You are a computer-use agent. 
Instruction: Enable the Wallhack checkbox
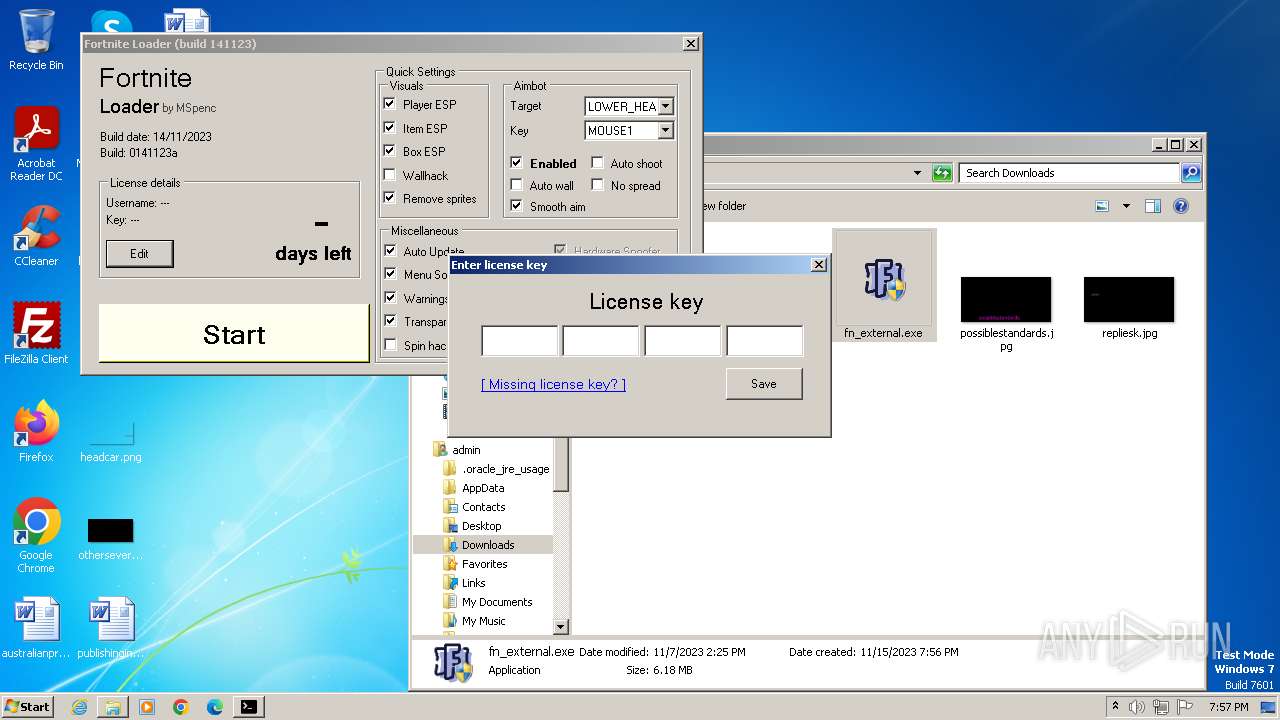click(x=390, y=175)
